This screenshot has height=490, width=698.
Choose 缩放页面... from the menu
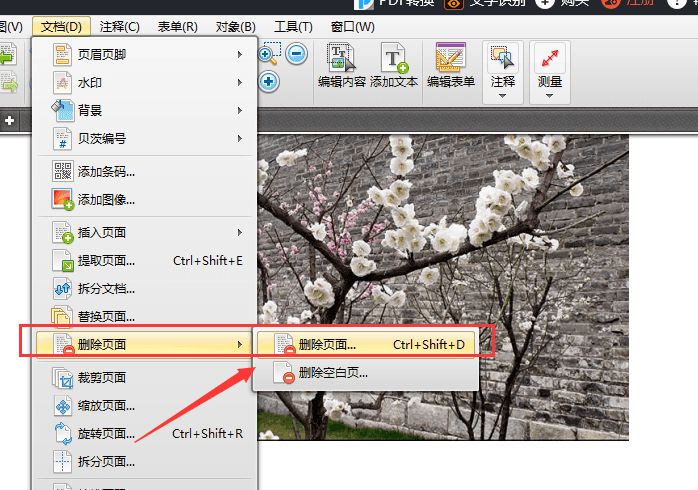[x=145, y=405]
